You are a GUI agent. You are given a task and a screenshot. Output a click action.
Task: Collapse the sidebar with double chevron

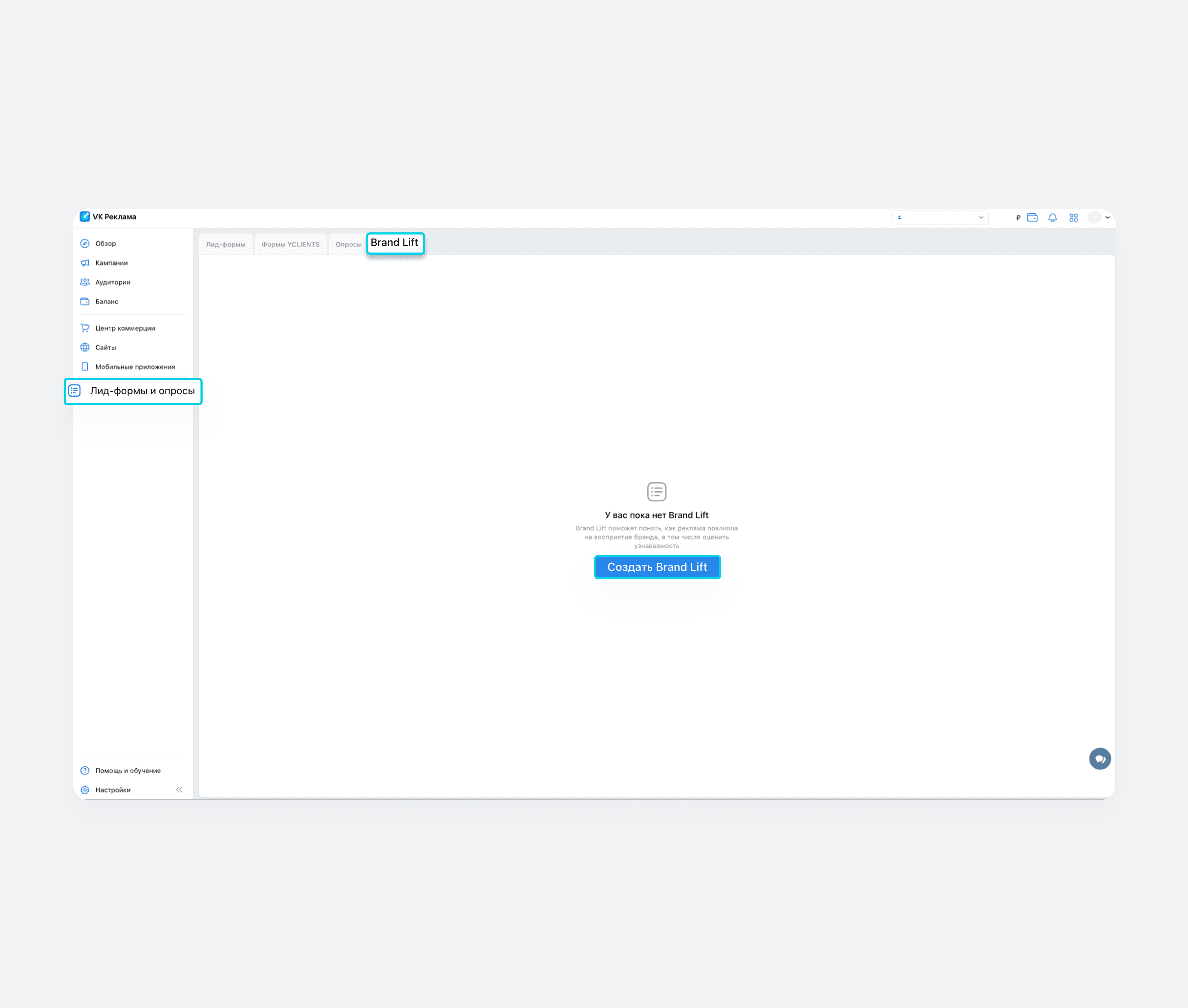pos(179,790)
